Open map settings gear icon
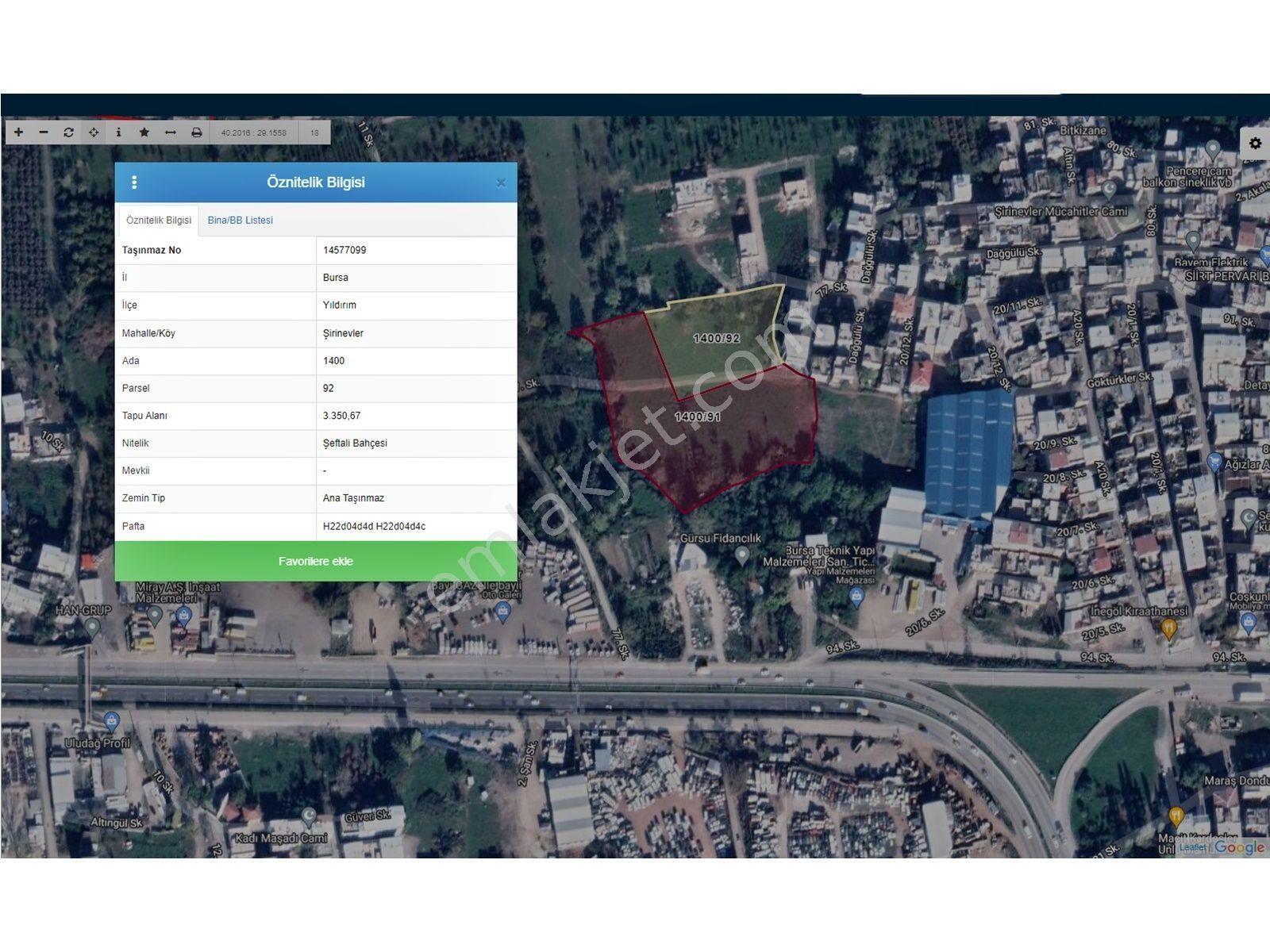1270x952 pixels. [x=1255, y=144]
